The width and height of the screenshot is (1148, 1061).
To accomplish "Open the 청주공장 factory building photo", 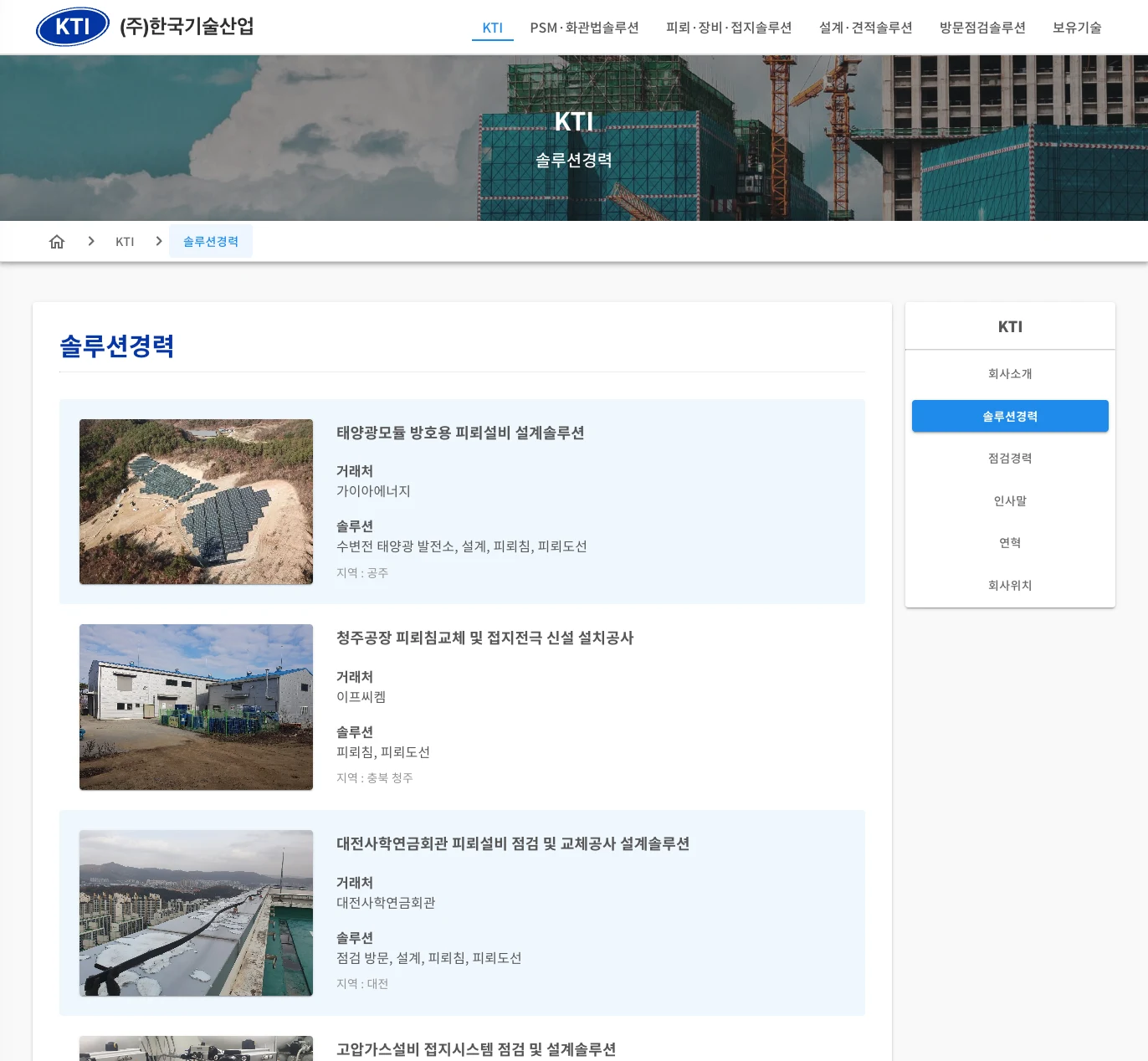I will pyautogui.click(x=196, y=707).
